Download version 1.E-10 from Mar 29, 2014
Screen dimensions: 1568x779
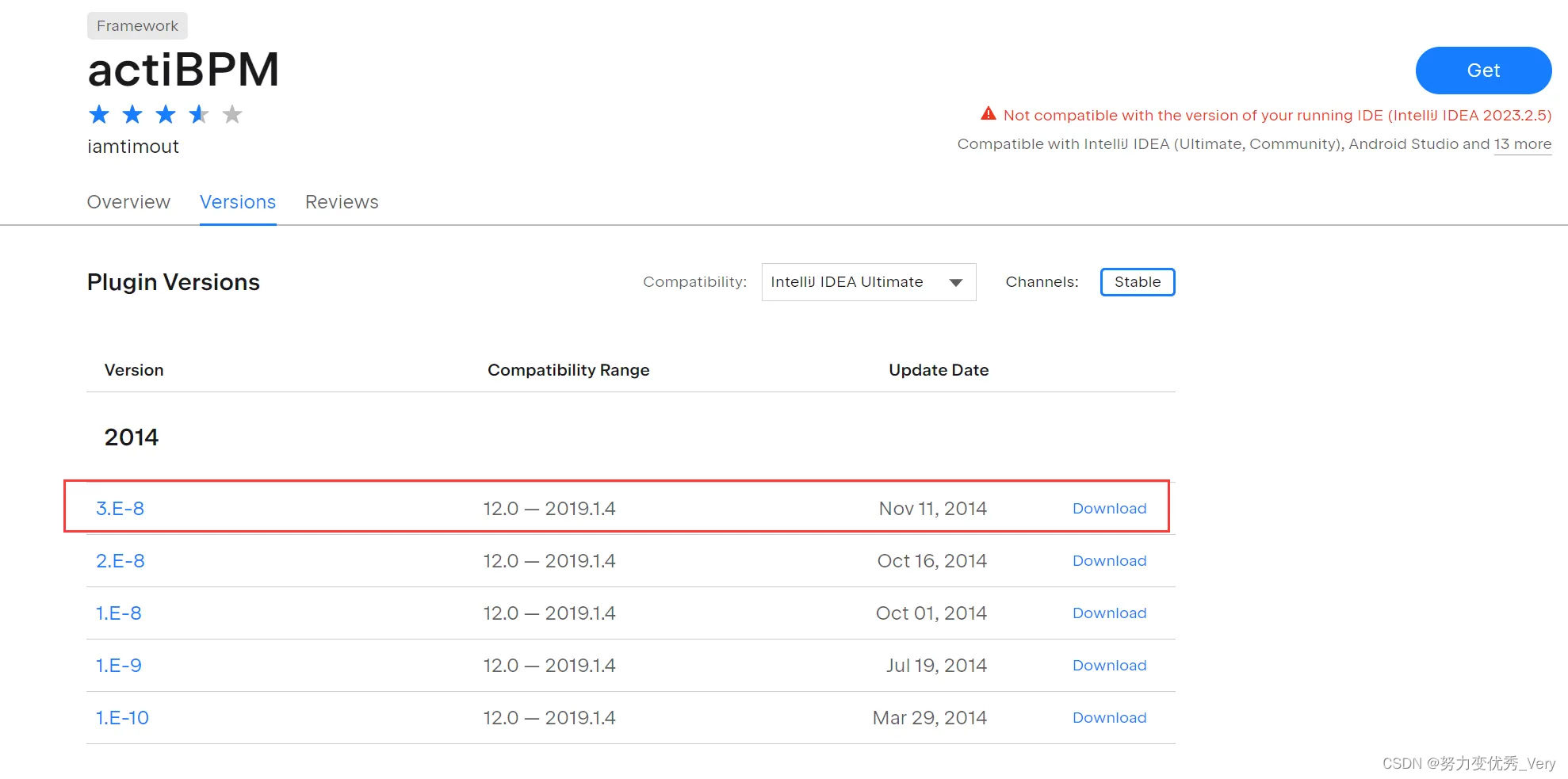1109,718
